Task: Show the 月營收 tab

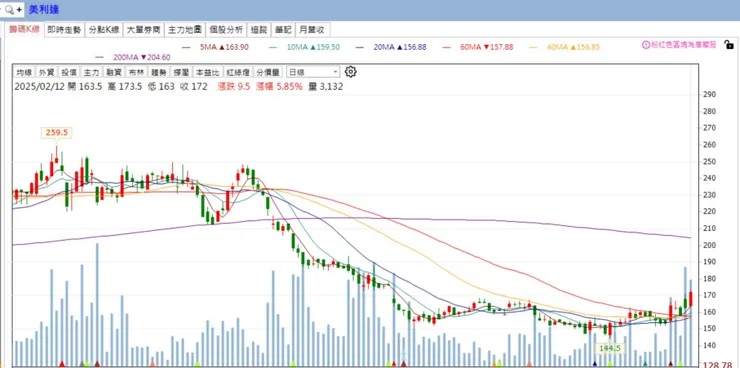Action: (313, 30)
